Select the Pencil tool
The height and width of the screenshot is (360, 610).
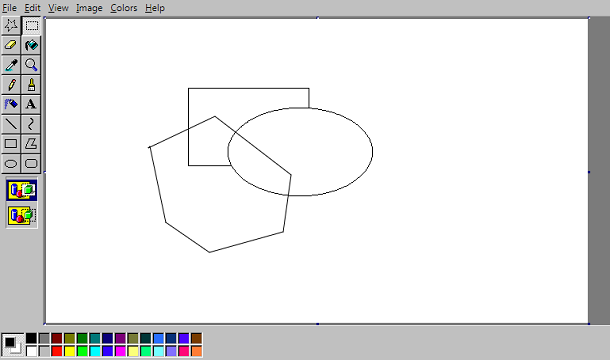[x=11, y=84]
